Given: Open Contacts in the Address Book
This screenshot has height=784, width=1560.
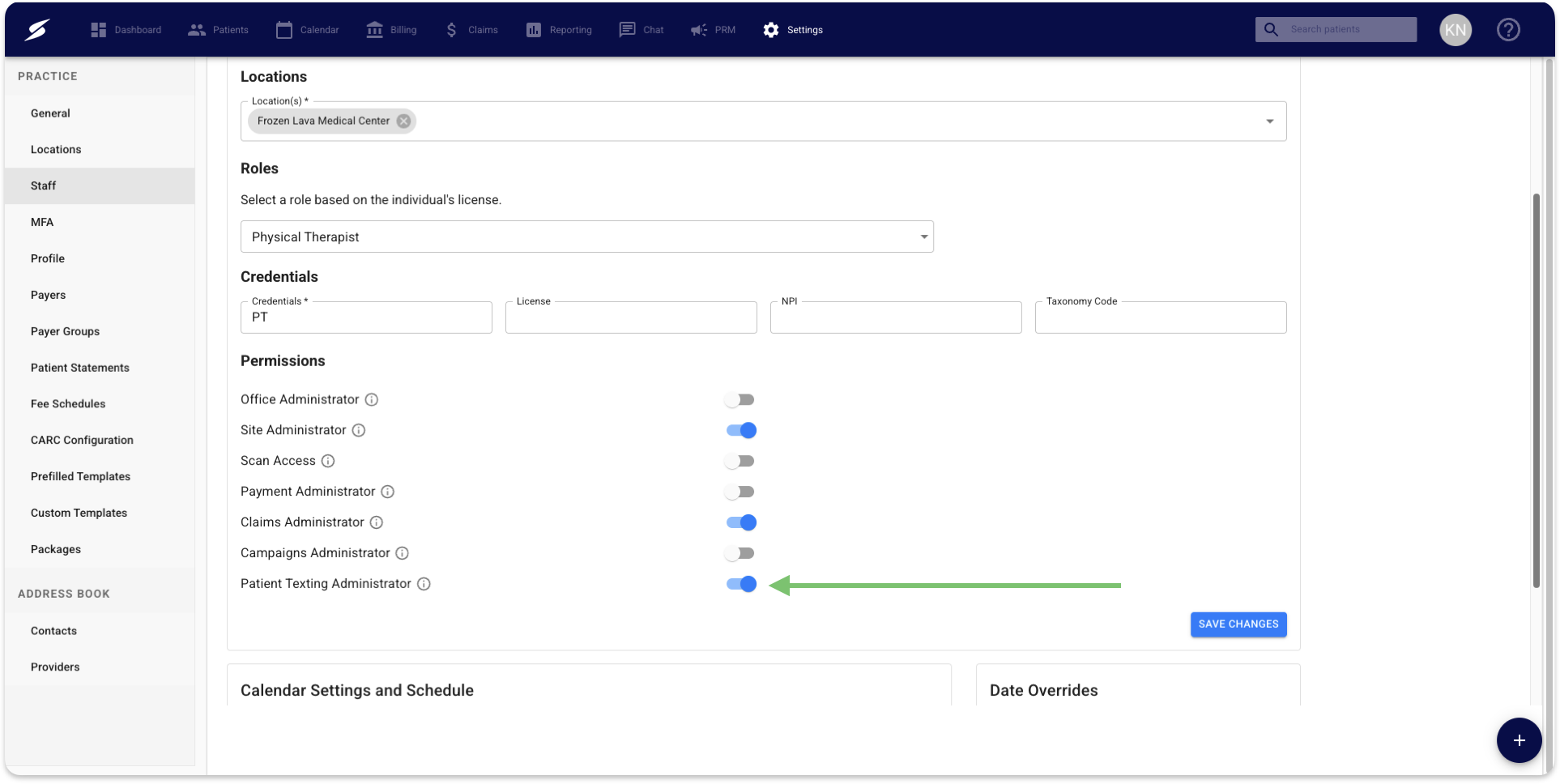Looking at the screenshot, I should pyautogui.click(x=100, y=631).
